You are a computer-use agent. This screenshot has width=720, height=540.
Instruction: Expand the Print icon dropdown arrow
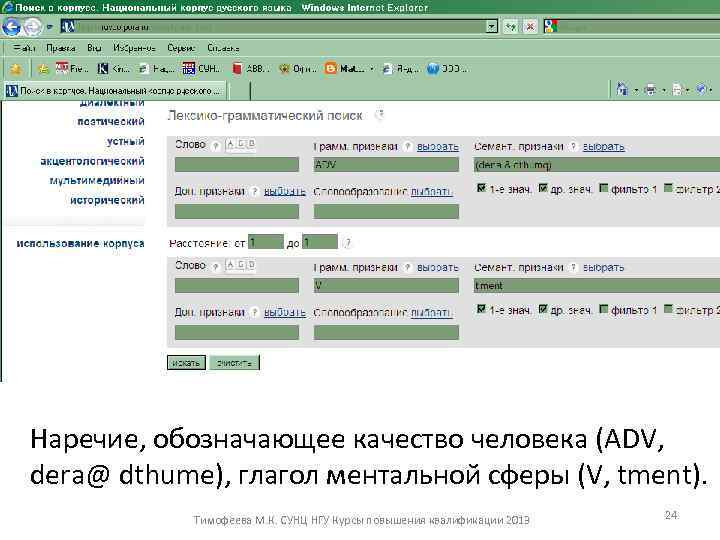(664, 90)
